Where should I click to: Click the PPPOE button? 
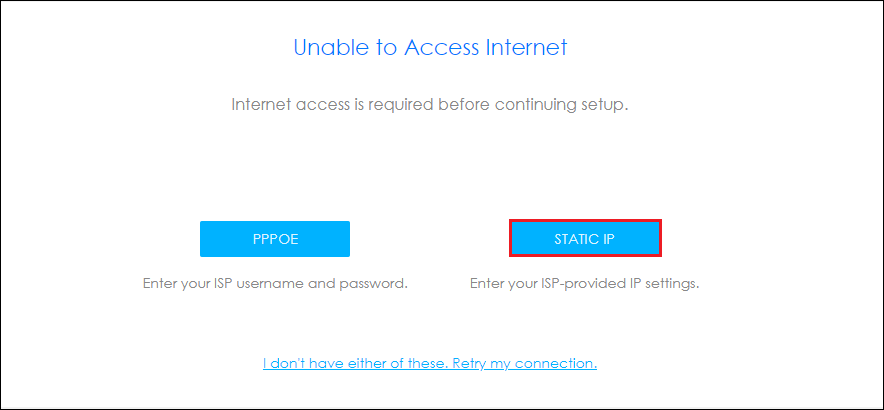[x=275, y=239]
